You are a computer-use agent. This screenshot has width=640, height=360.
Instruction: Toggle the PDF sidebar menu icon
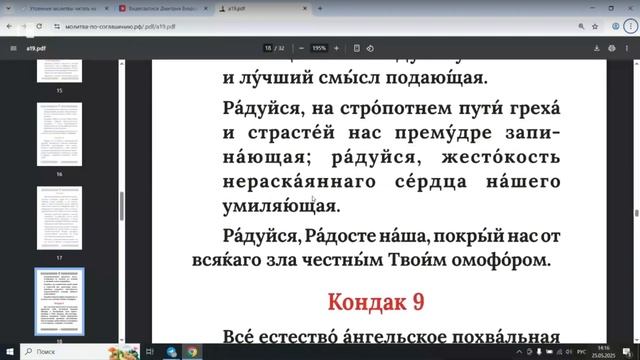click(13, 48)
